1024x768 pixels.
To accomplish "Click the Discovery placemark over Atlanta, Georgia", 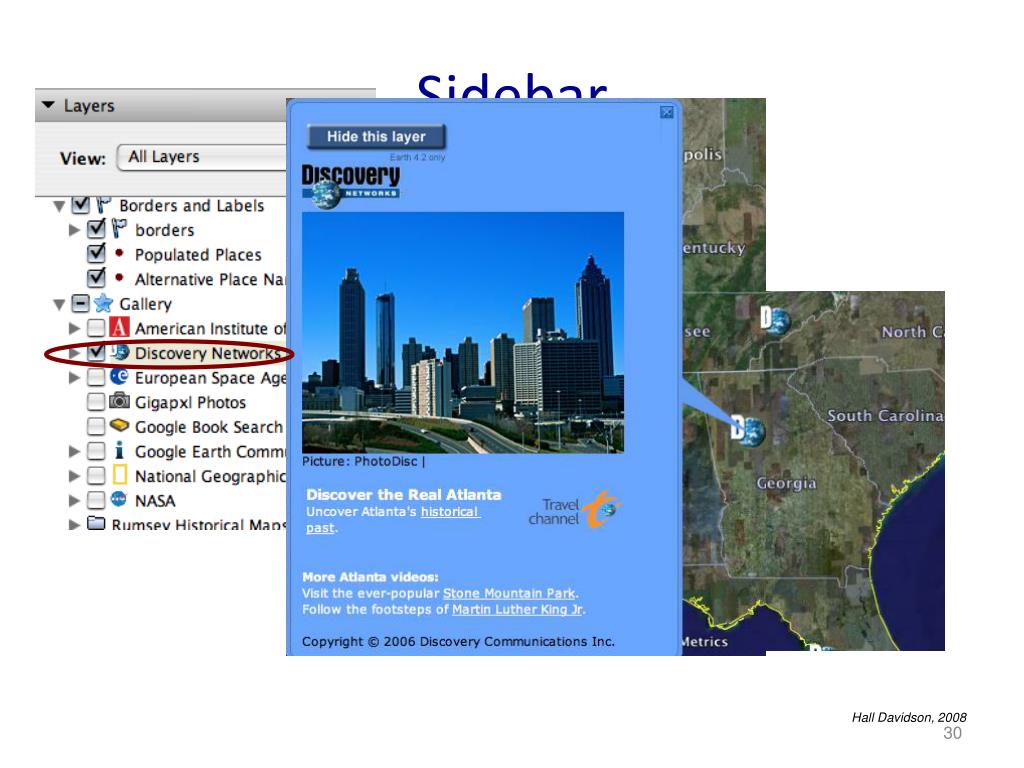I will click(748, 430).
